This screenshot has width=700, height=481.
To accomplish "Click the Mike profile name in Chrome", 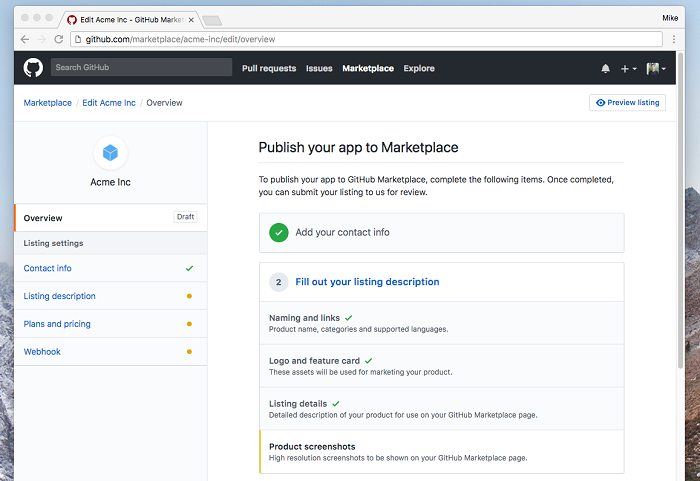I will point(670,18).
